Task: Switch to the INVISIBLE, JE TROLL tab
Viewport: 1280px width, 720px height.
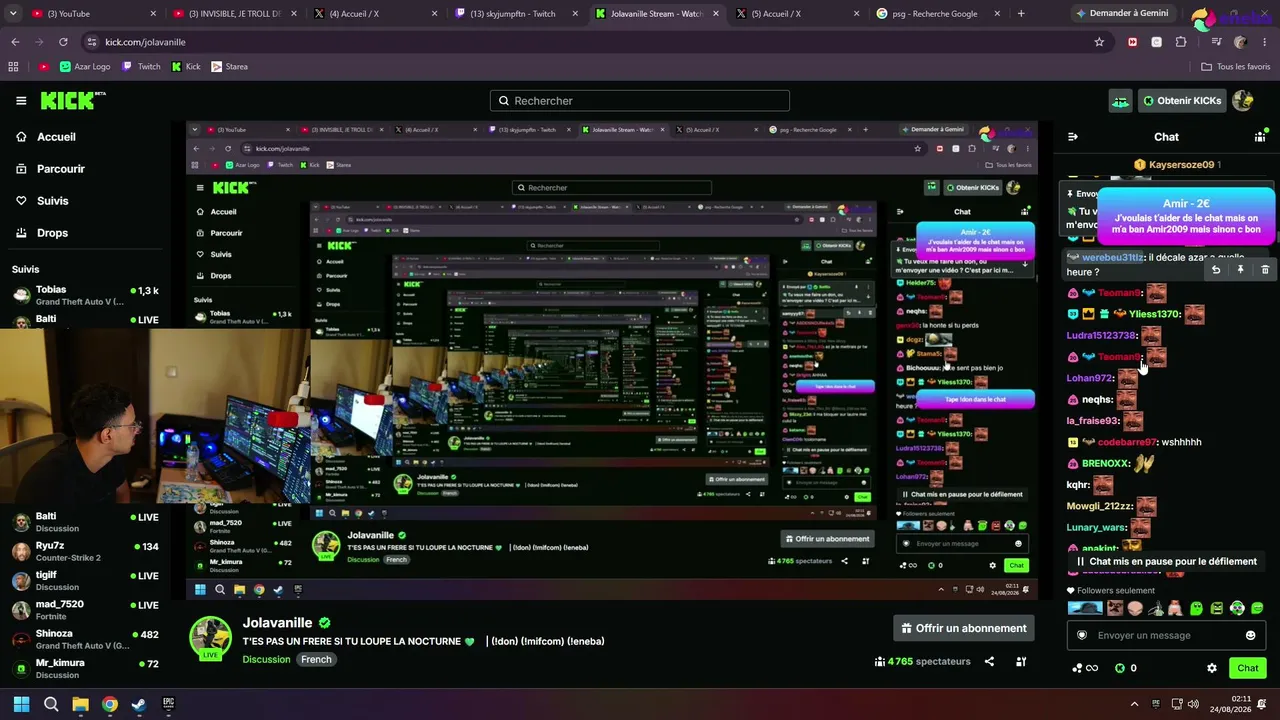Action: pyautogui.click(x=233, y=14)
